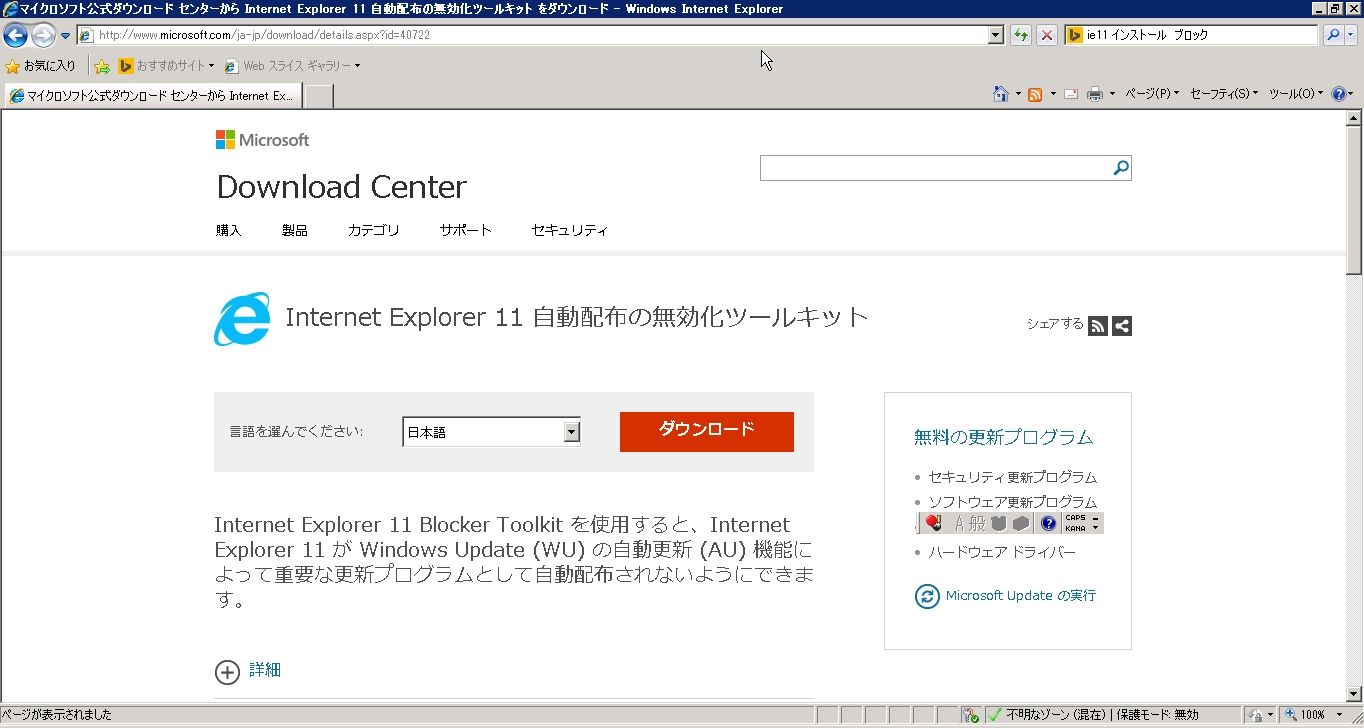The width and height of the screenshot is (1364, 728).
Task: Open the search provider dropdown arrow
Action: (1351, 35)
